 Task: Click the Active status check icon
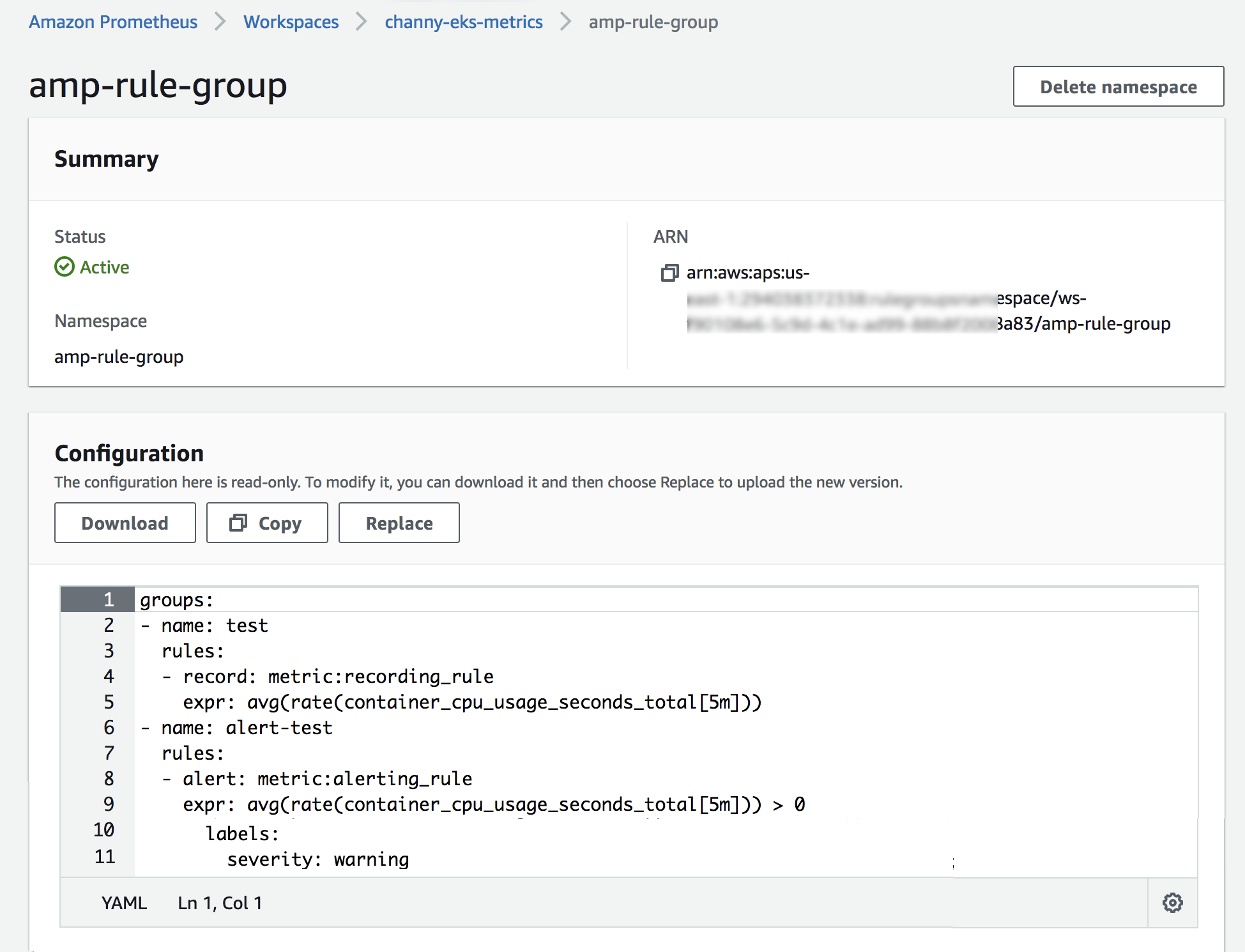tap(65, 267)
